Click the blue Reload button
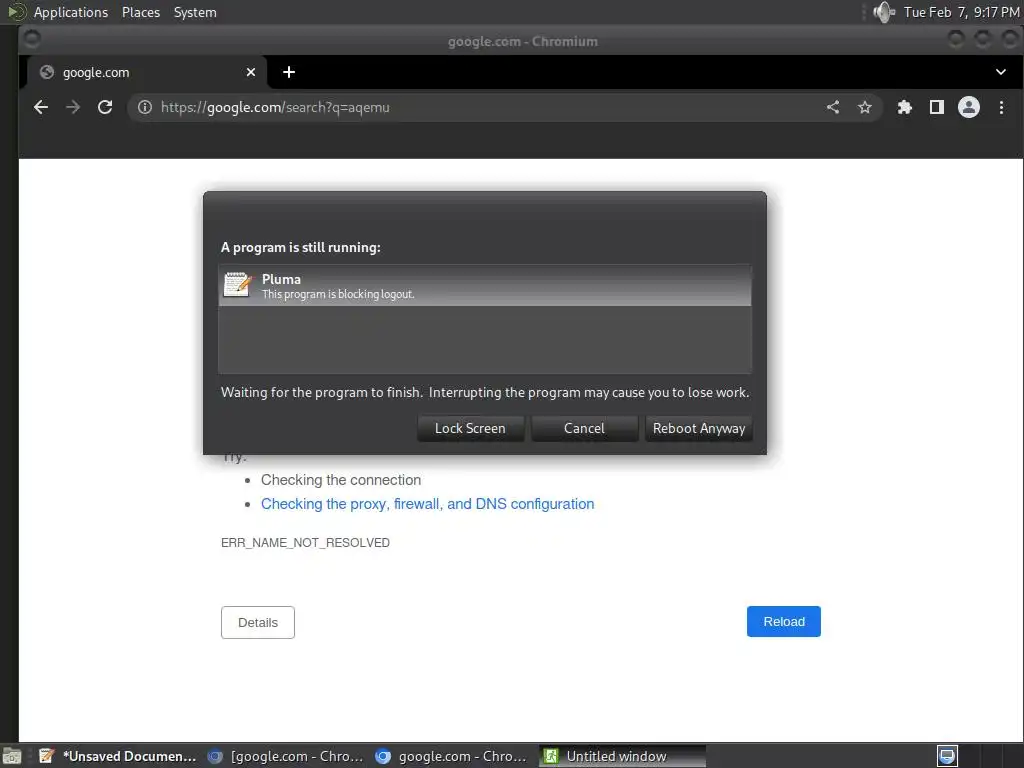The width and height of the screenshot is (1024, 768). pyautogui.click(x=784, y=622)
